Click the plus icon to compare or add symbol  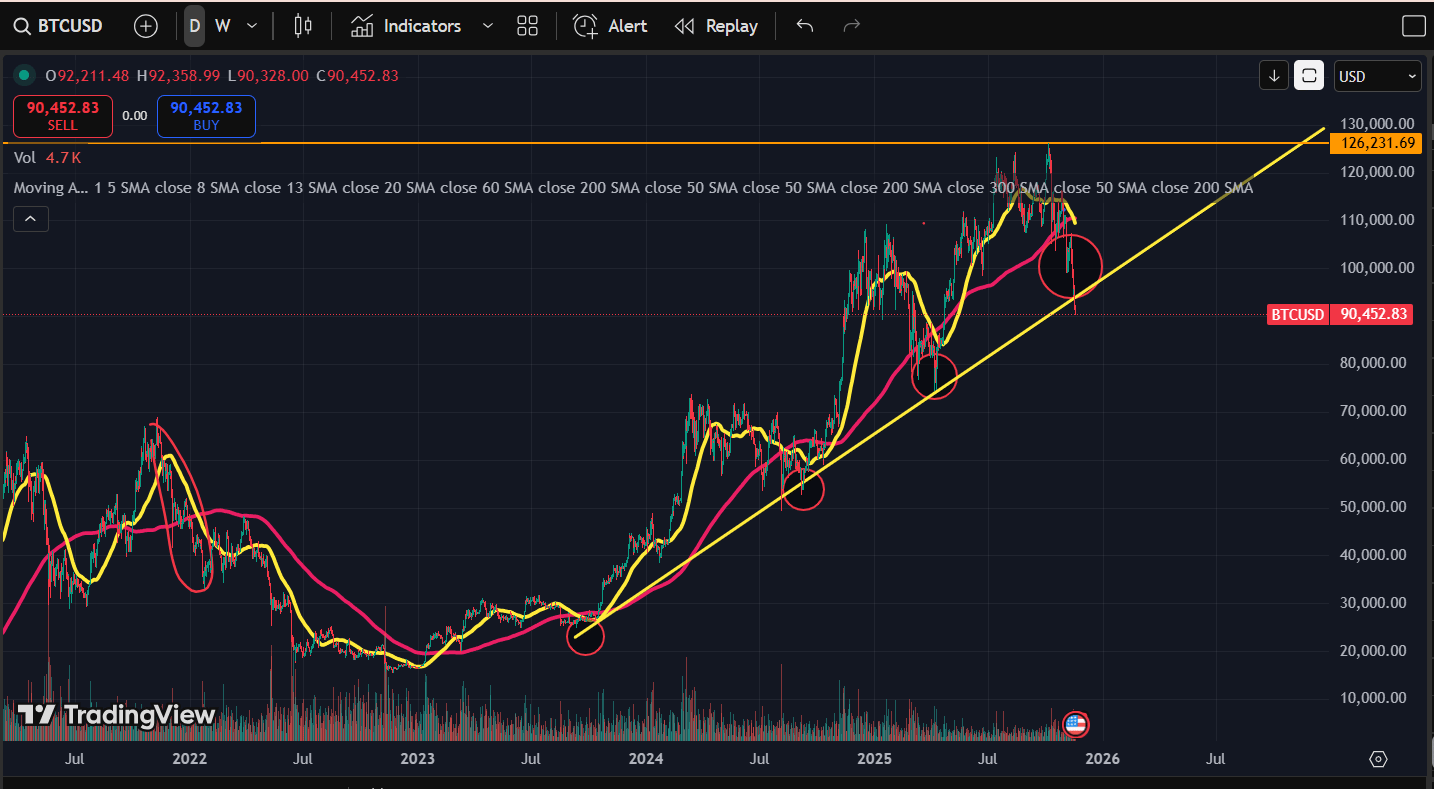(x=146, y=26)
